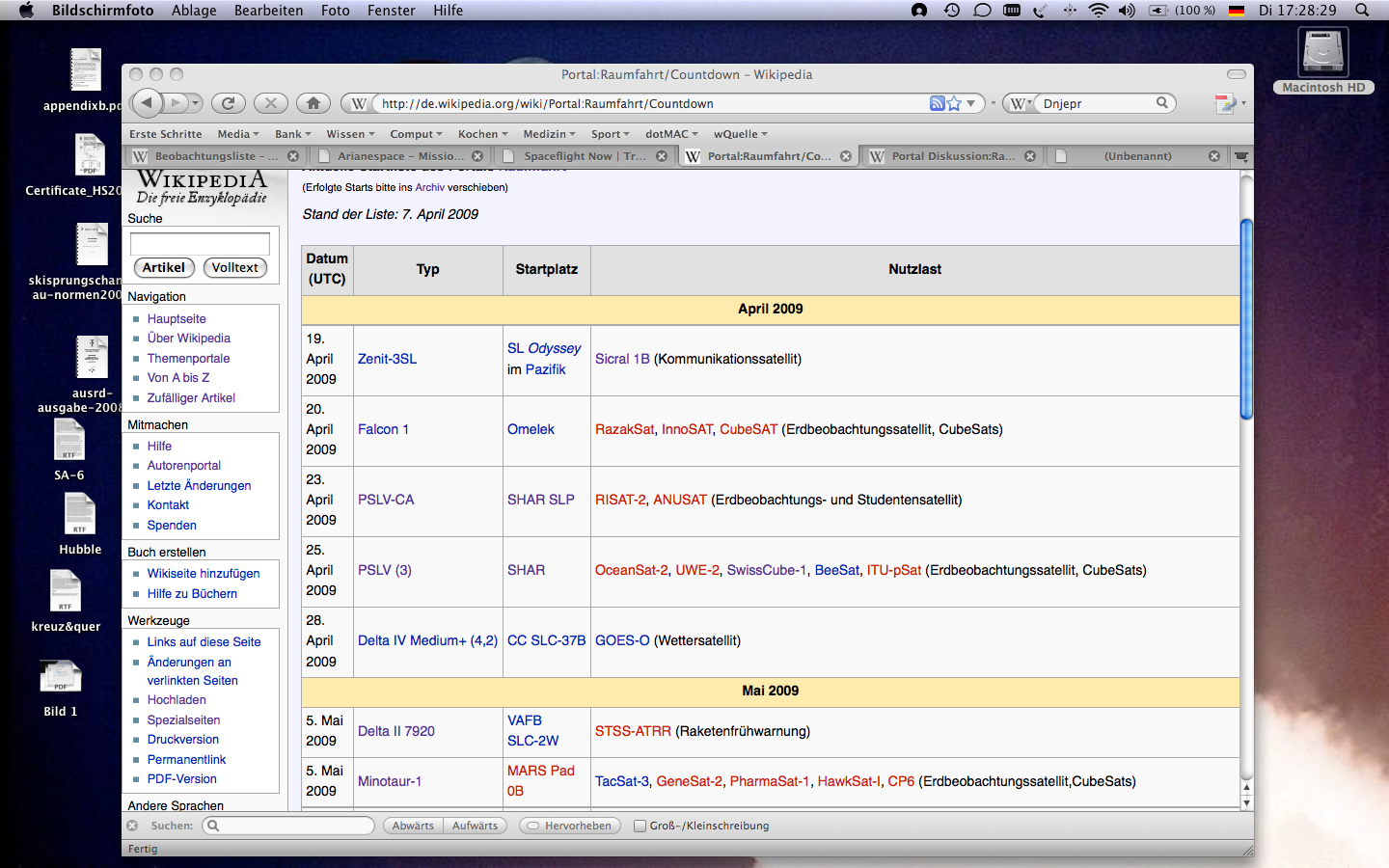Viewport: 1389px width, 868px height.
Task: Close the Arianespace tab
Action: pos(477,156)
